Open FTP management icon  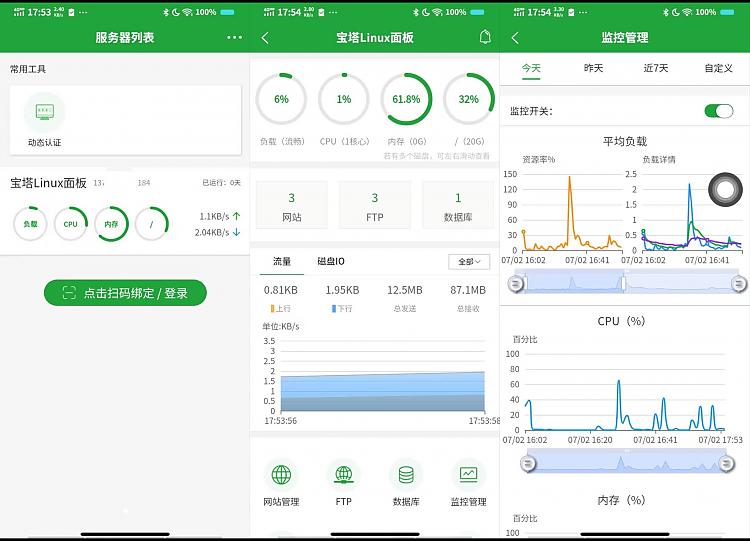point(343,475)
